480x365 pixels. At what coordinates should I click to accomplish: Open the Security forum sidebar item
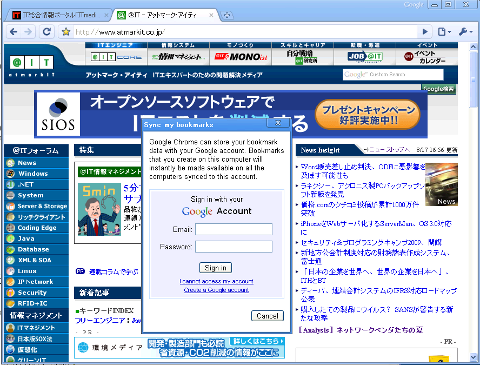point(37,293)
